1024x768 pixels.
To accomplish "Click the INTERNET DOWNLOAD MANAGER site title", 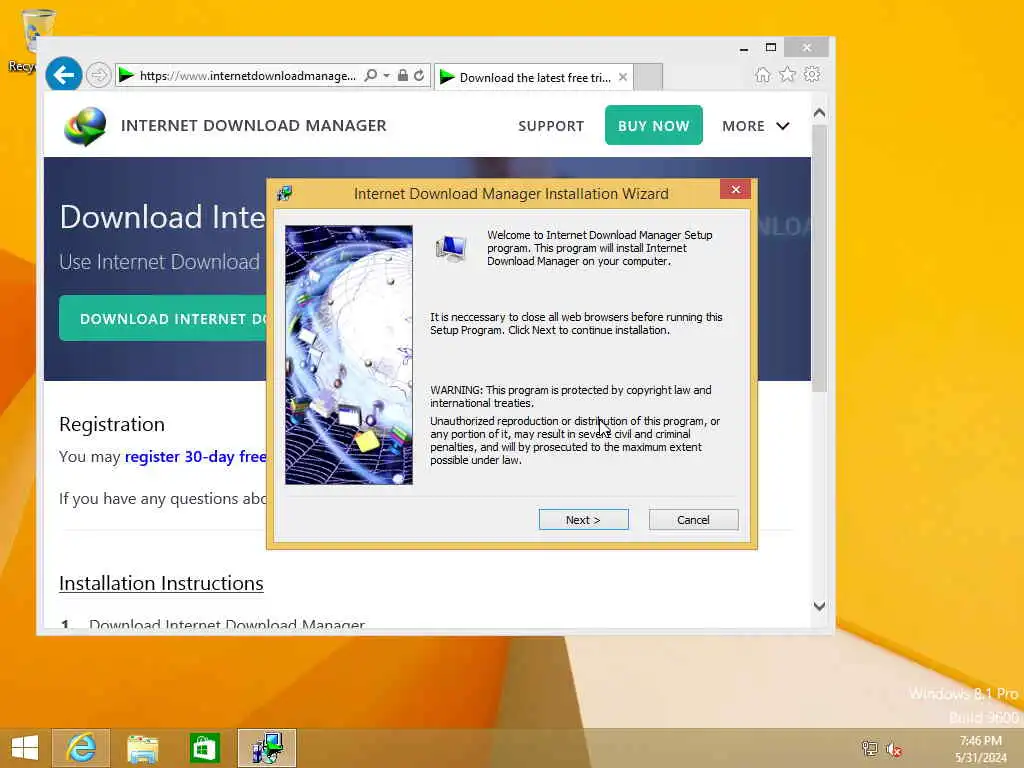I will [253, 125].
